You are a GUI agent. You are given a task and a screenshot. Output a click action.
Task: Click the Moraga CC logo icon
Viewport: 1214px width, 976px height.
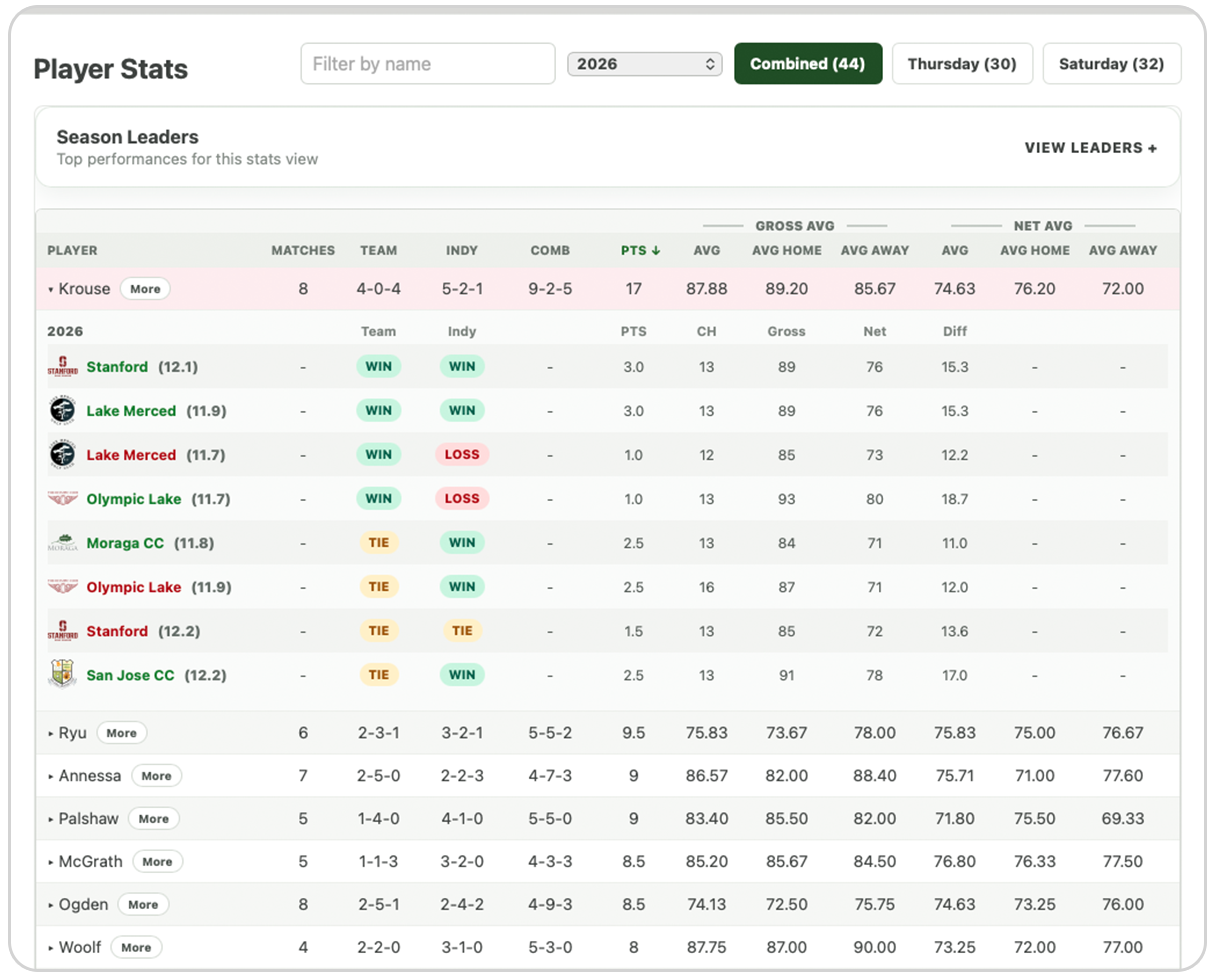click(62, 543)
